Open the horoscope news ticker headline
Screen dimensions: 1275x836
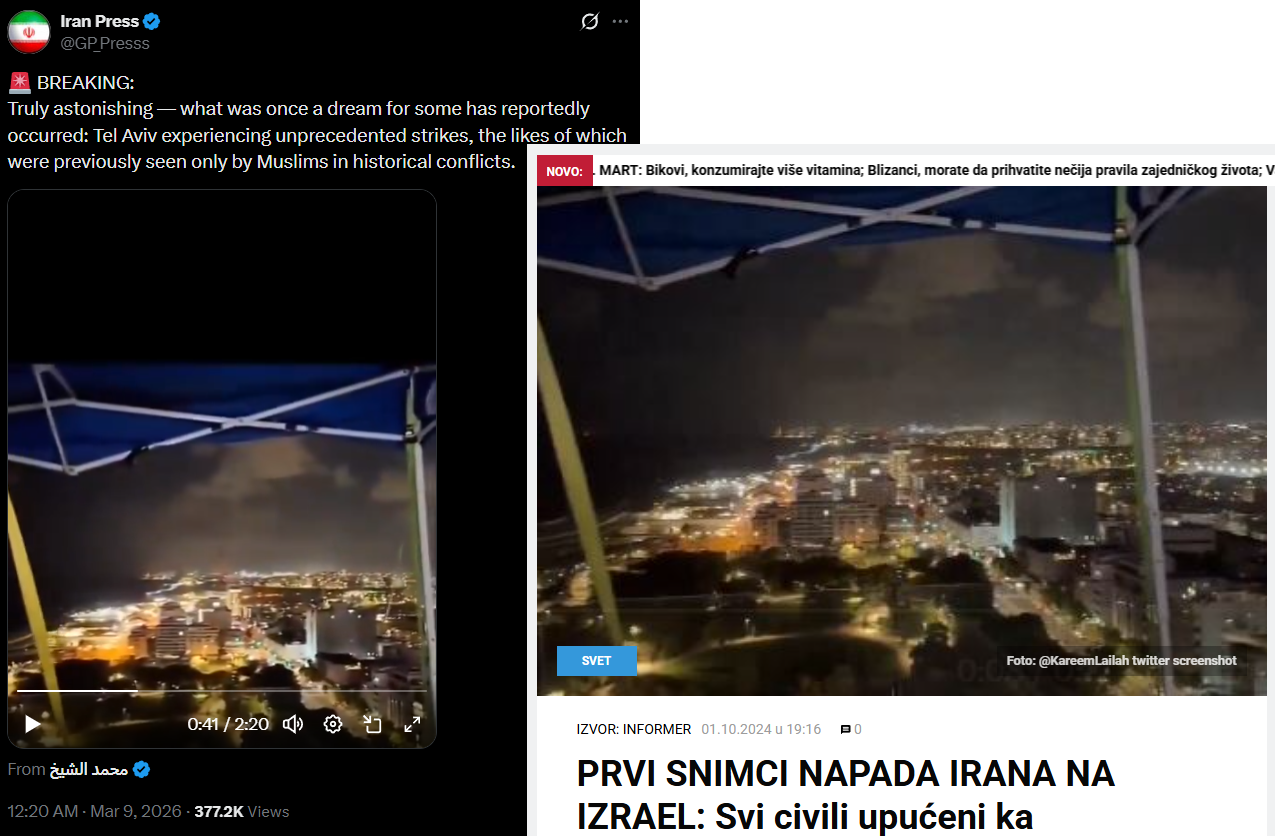[x=934, y=171]
